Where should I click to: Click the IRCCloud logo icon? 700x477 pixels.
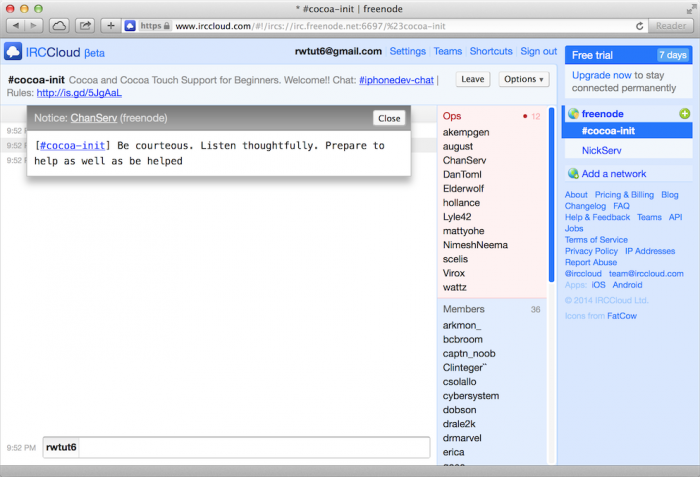point(13,52)
